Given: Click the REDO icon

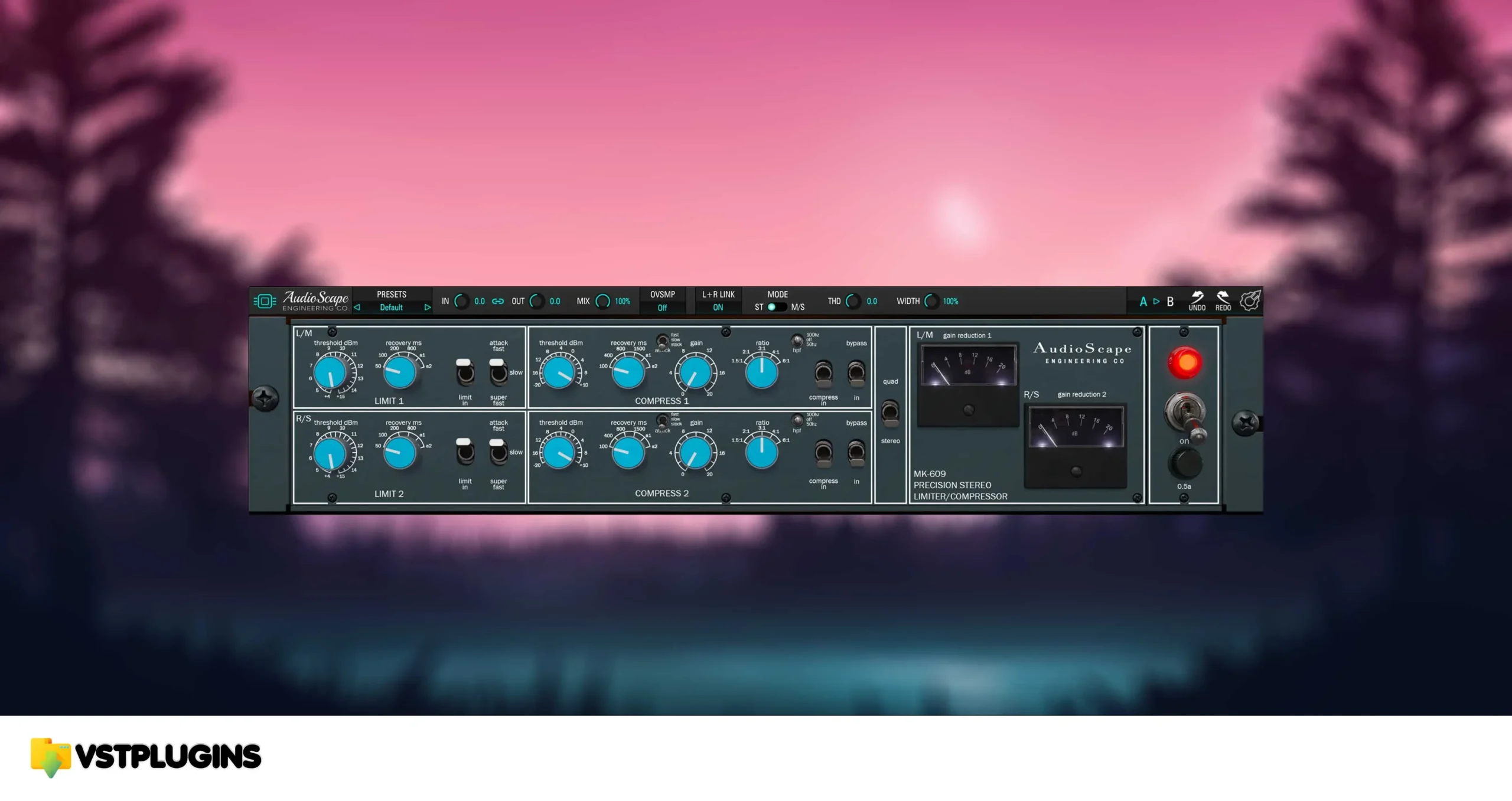Looking at the screenshot, I should tap(1223, 300).
